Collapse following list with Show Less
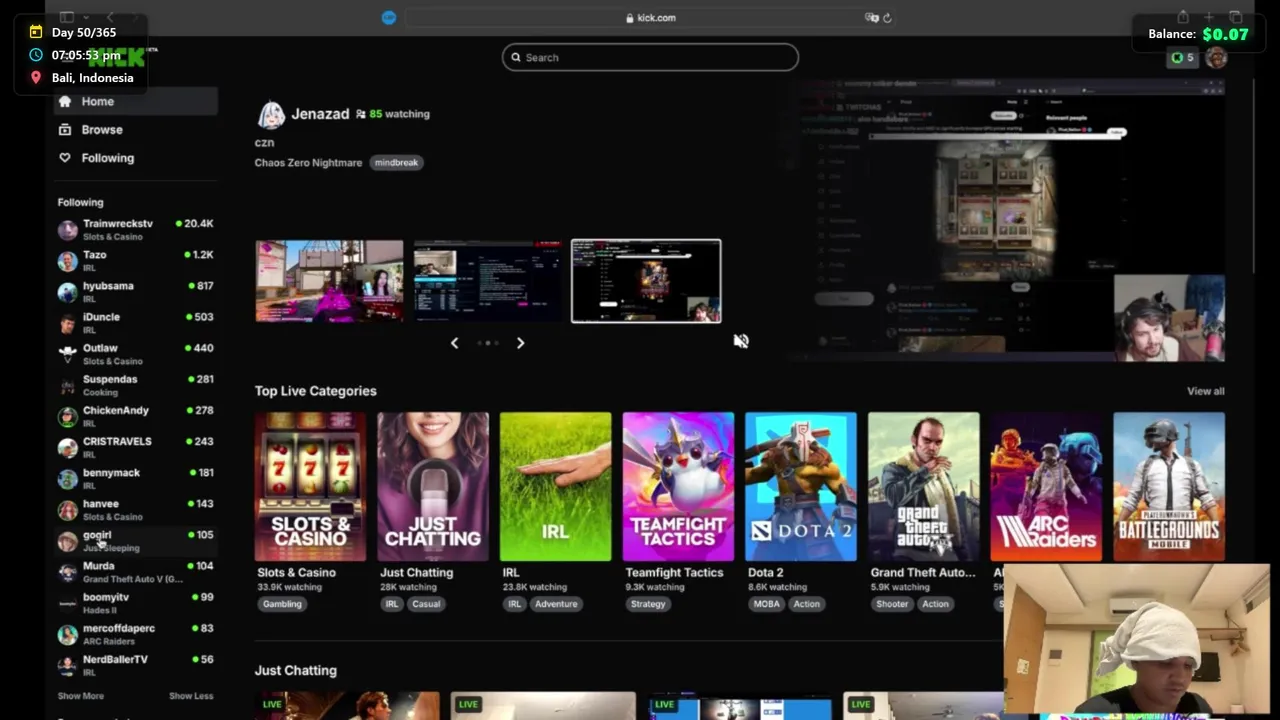Screen dimensions: 1280x720 click(x=190, y=696)
